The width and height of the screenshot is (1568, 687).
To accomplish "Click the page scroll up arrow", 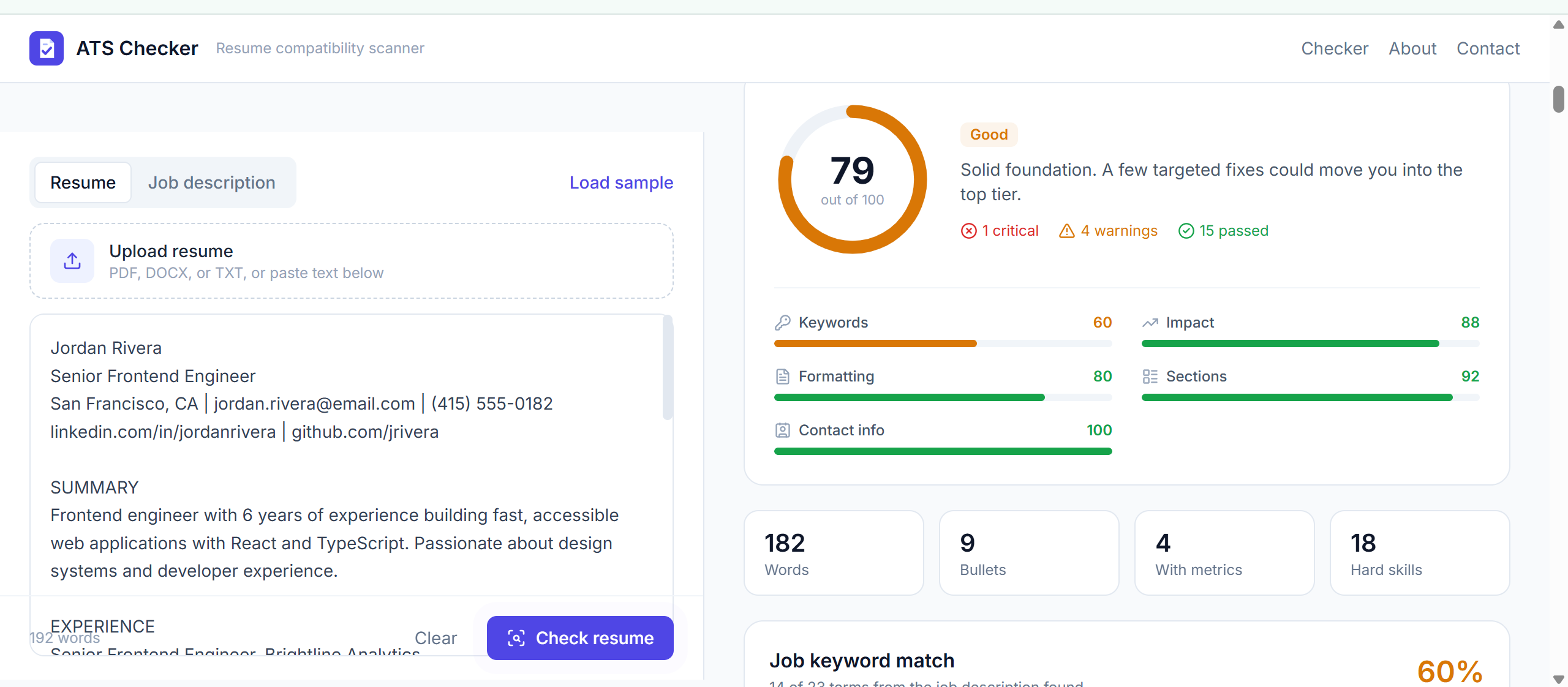I will coord(1559,24).
